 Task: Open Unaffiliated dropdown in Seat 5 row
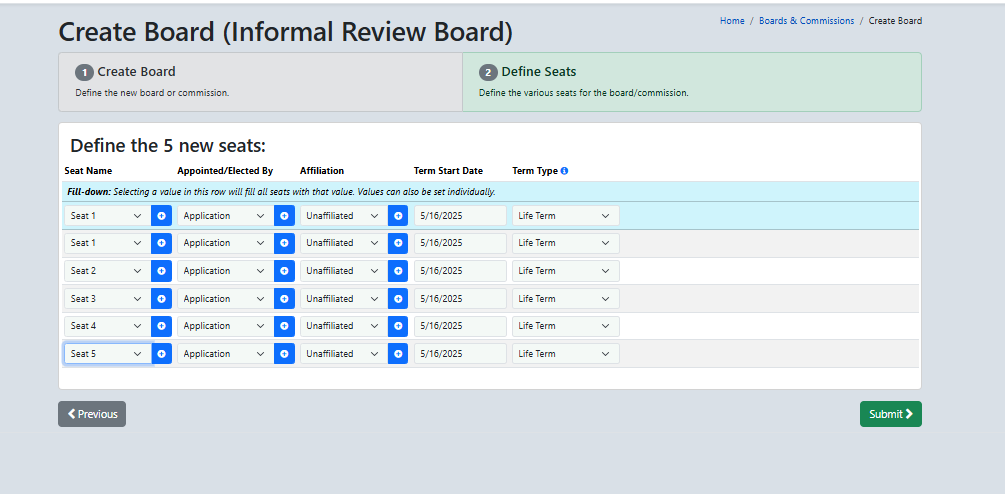(x=344, y=354)
